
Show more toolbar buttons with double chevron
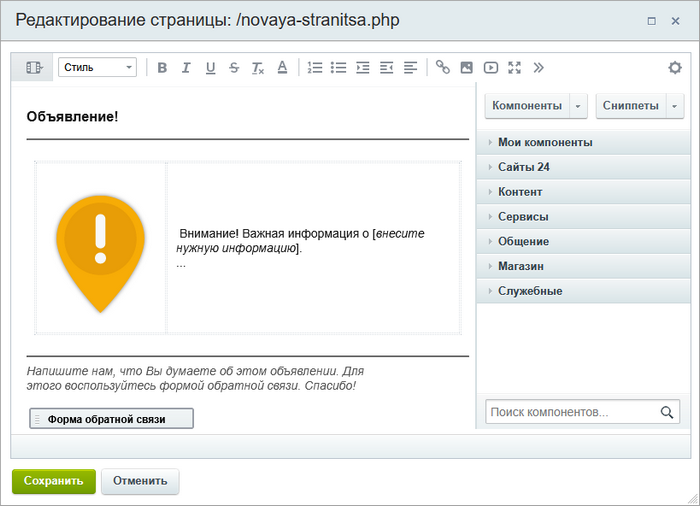539,68
